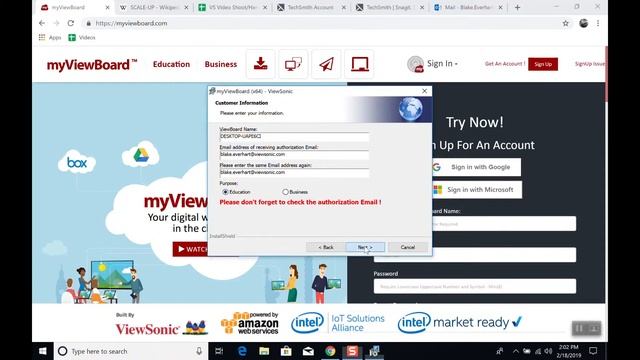Click the myViewBoard logo
Screen dimensions: 640x360
coord(92,64)
